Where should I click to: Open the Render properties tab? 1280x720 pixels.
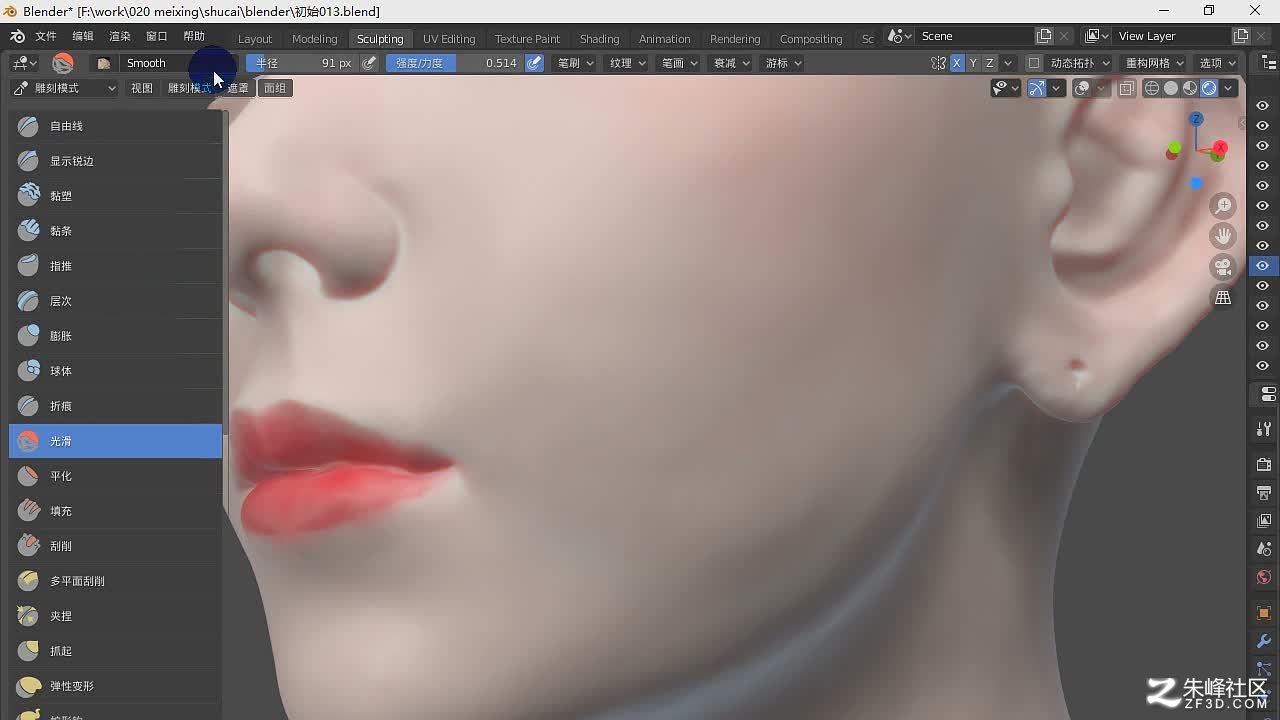click(1264, 466)
